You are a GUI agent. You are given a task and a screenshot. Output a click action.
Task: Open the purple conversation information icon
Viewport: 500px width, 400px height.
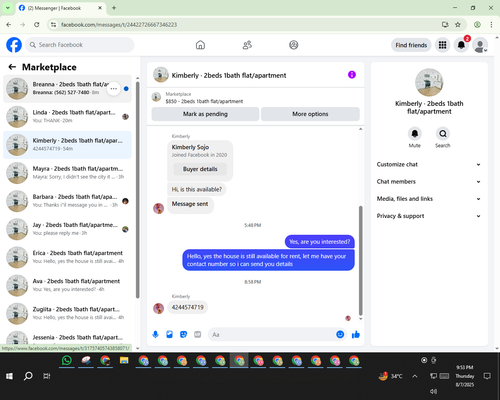[352, 75]
